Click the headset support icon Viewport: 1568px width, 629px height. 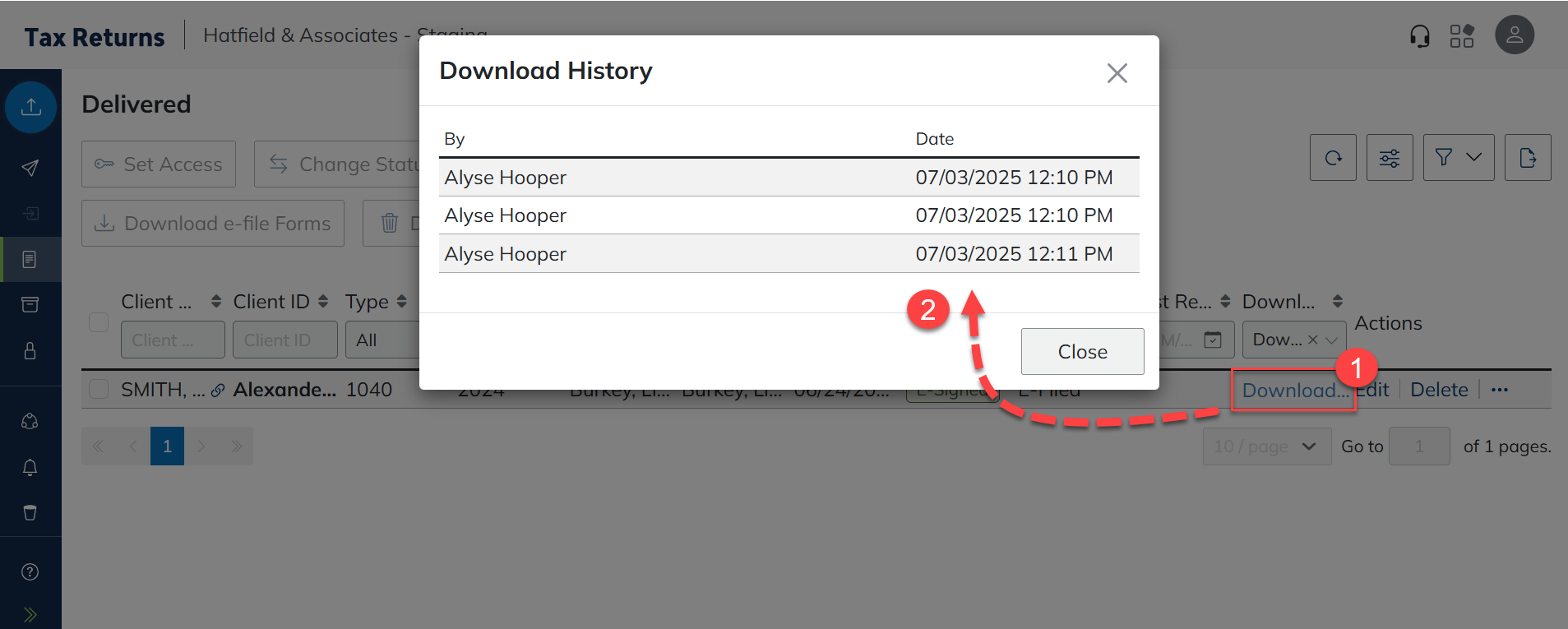[1419, 36]
